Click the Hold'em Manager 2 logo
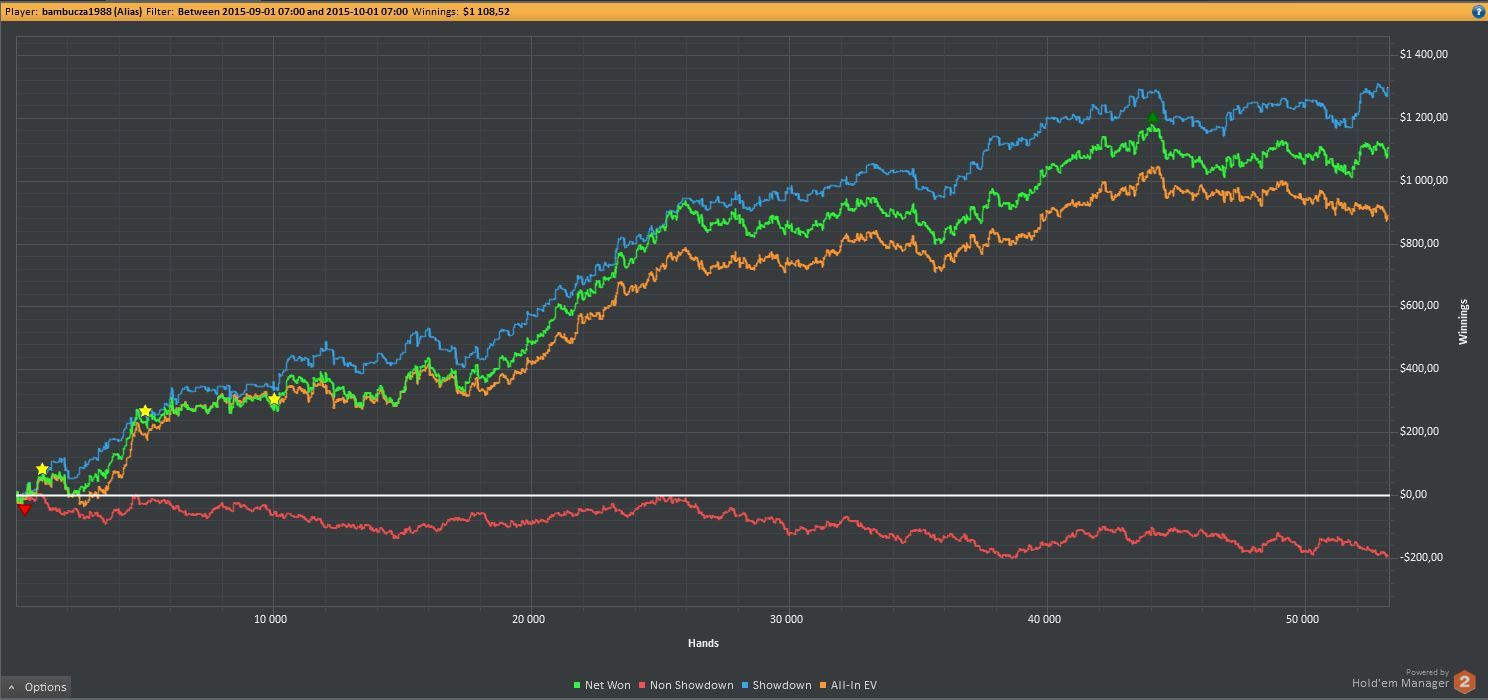Image resolution: width=1488 pixels, height=700 pixels. pos(1464,683)
